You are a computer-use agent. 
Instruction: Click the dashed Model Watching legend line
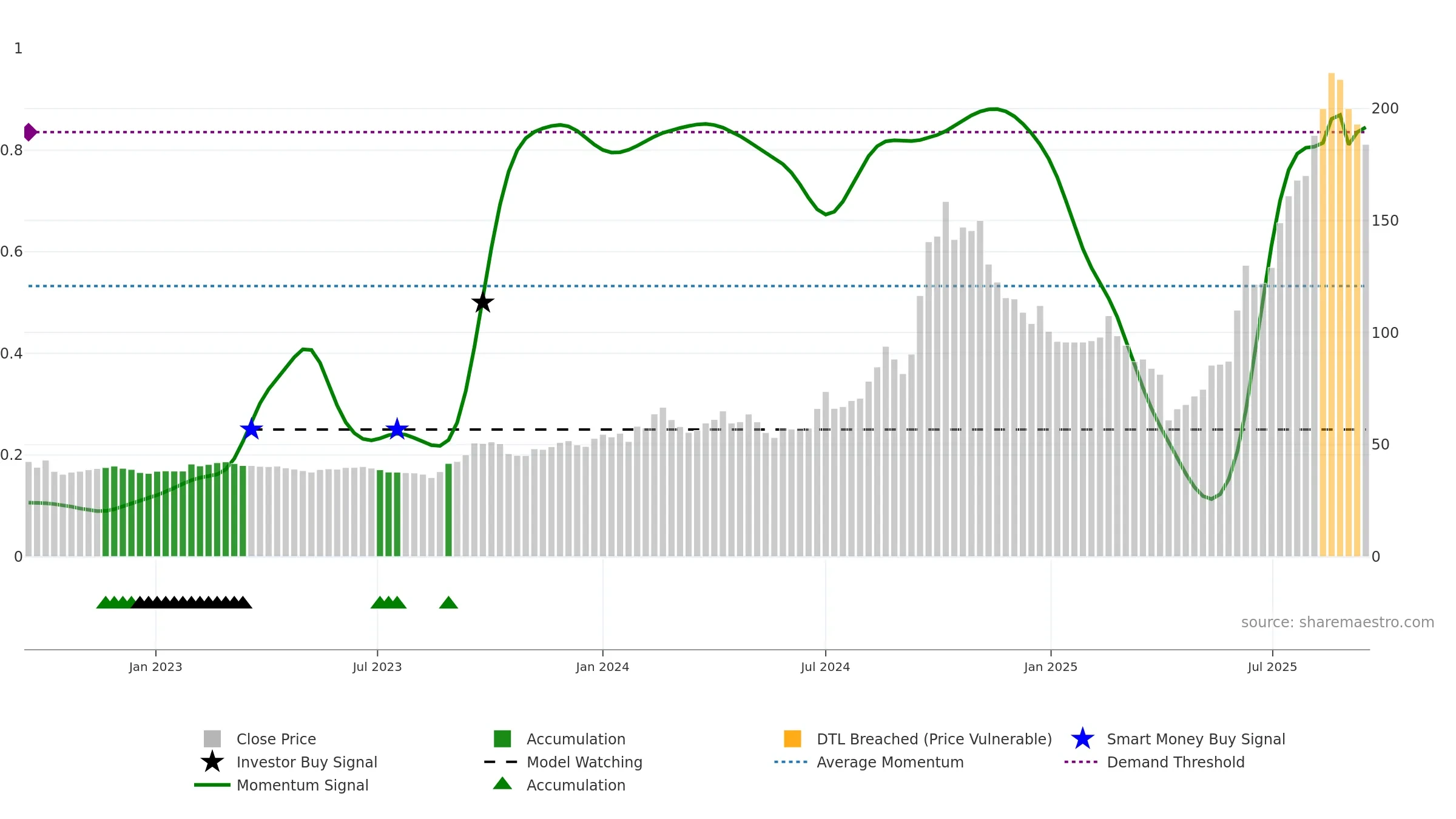(501, 762)
